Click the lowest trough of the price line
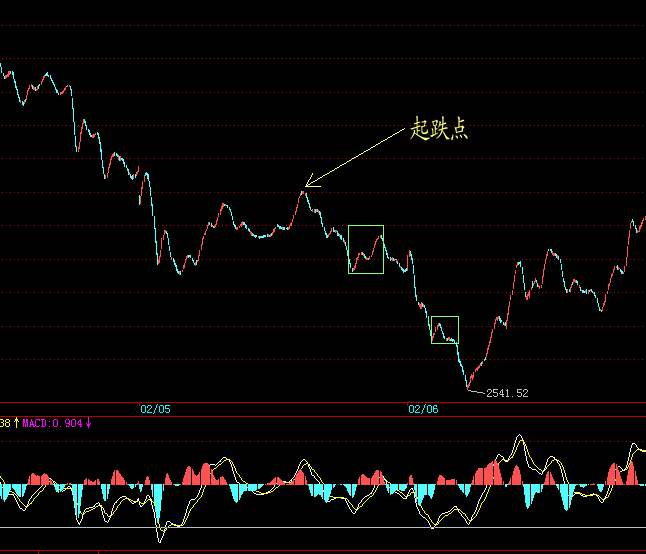Image resolution: width=646 pixels, height=554 pixels. pos(468,387)
